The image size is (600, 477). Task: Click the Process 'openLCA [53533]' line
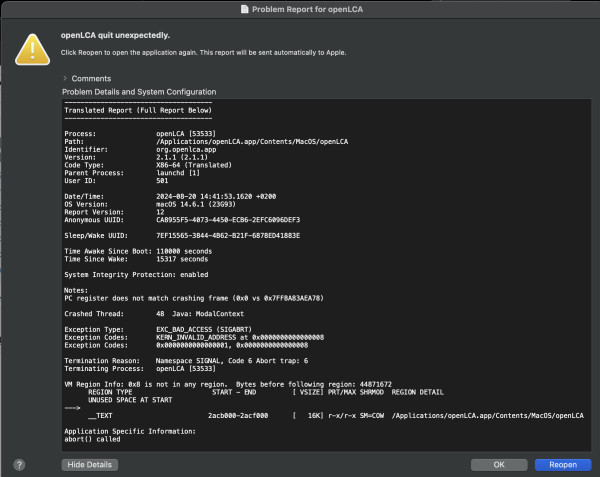coord(140,133)
